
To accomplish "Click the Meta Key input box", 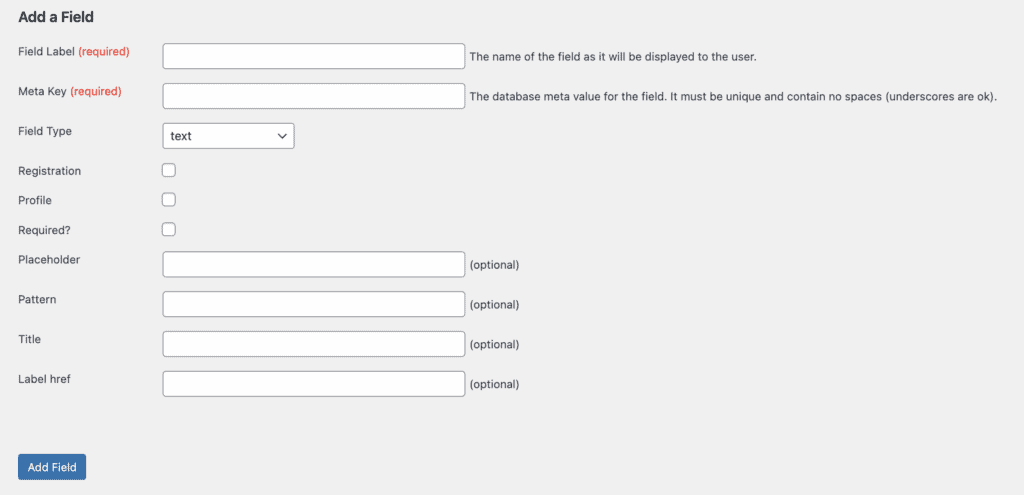I will pos(313,96).
